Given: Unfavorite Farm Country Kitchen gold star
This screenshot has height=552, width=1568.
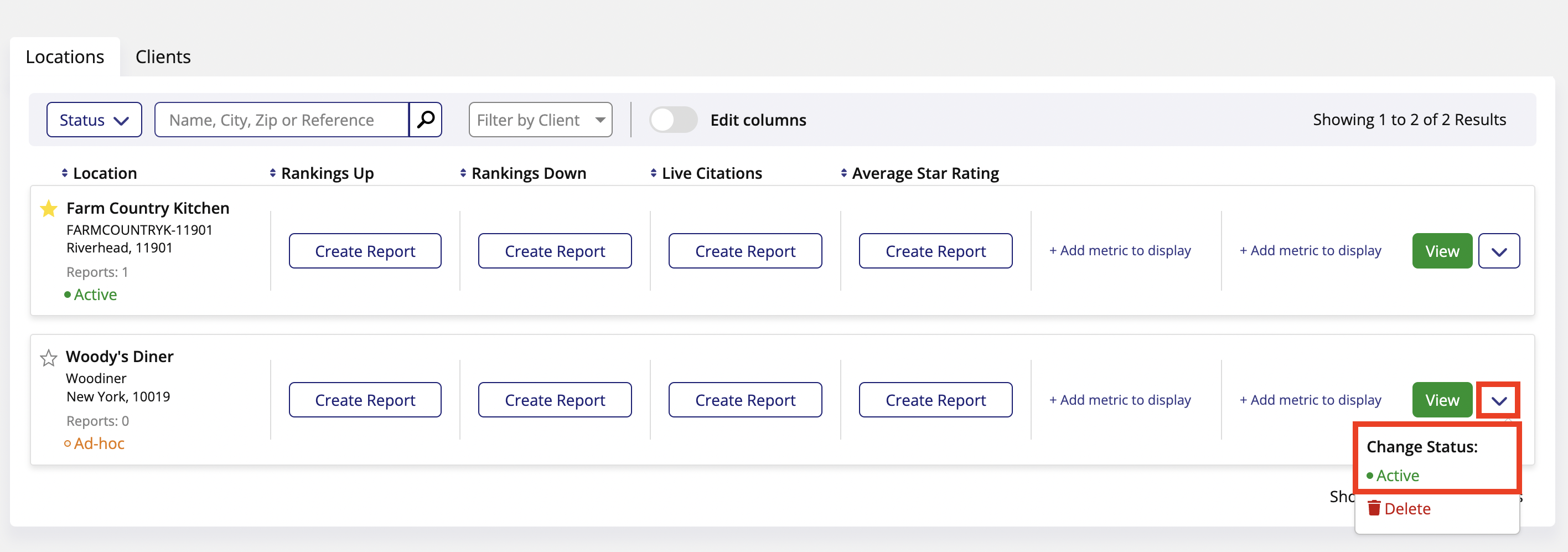Looking at the screenshot, I should click(x=49, y=209).
